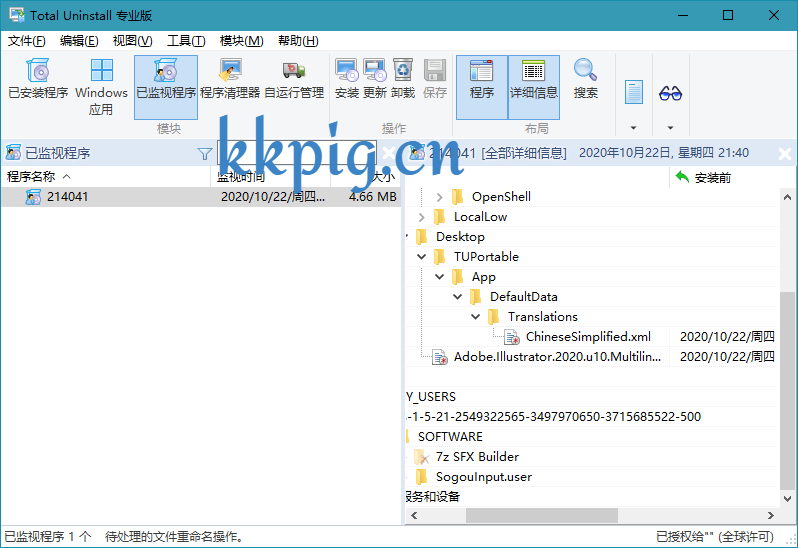The height and width of the screenshot is (548, 798).
Task: Click the 已监视程序 panel header icon
Action: pyautogui.click(x=13, y=153)
